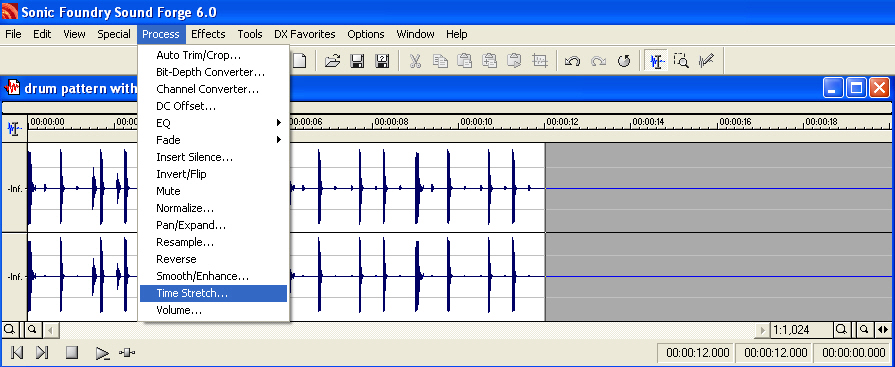
Task: Click the Repeat circular arrow icon
Action: coord(624,61)
